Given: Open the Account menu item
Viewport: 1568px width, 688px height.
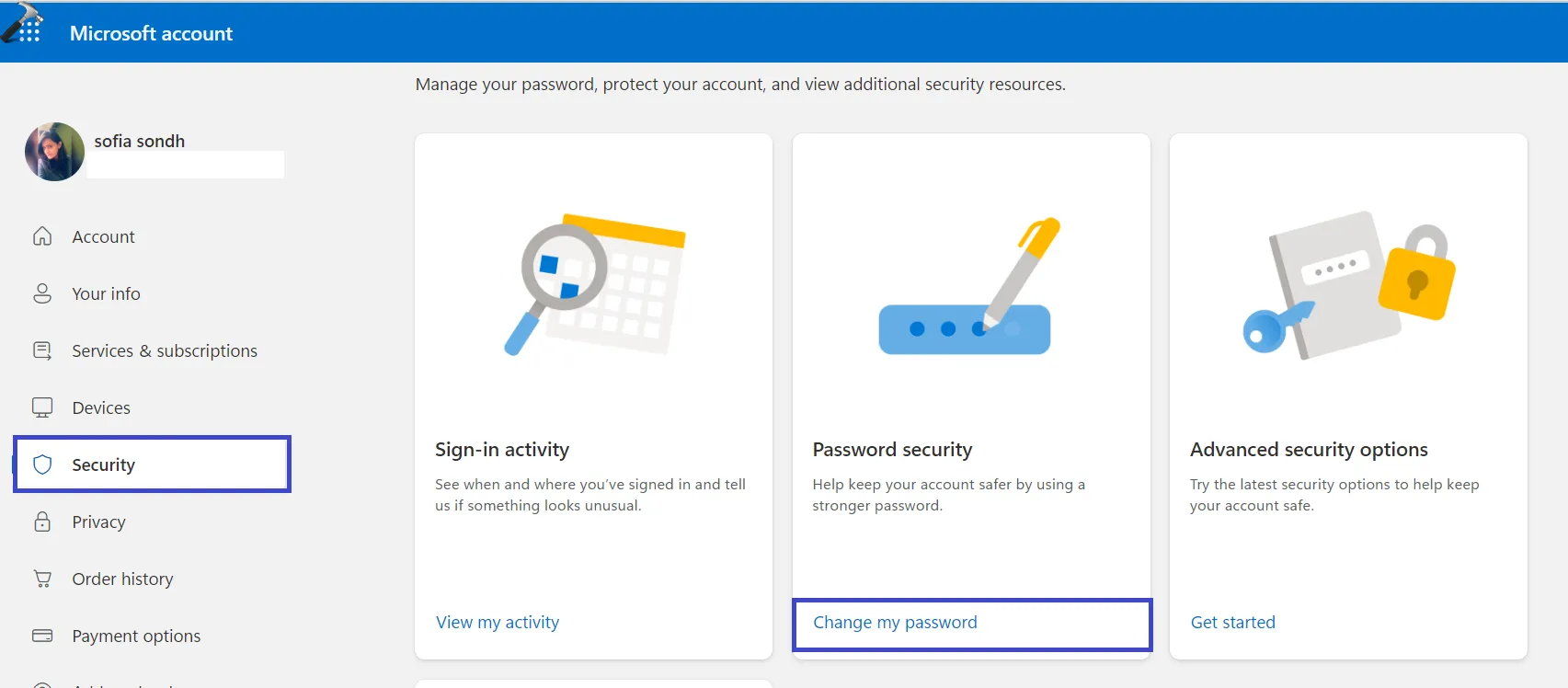Looking at the screenshot, I should click(x=103, y=236).
